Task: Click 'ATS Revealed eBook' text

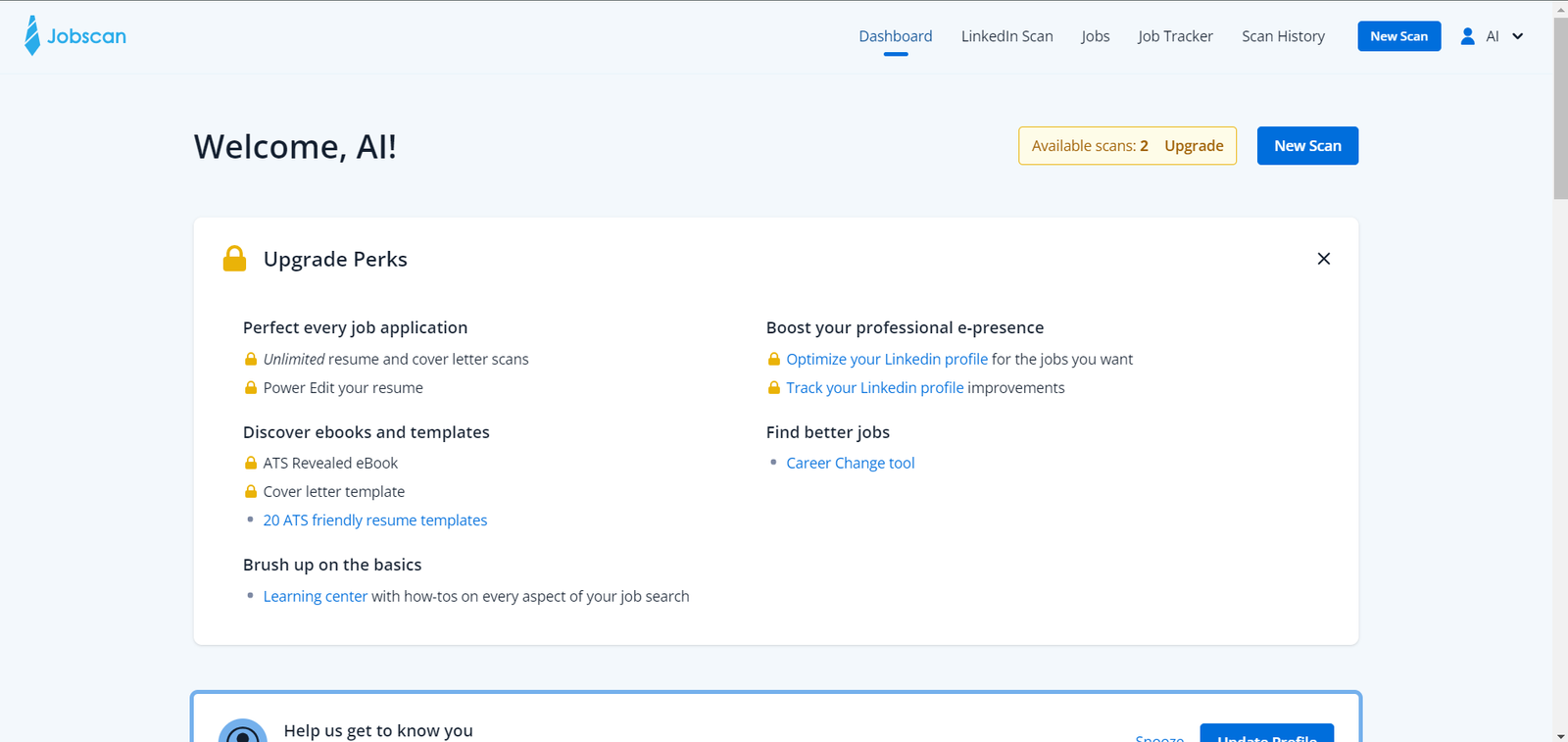Action: coord(330,463)
